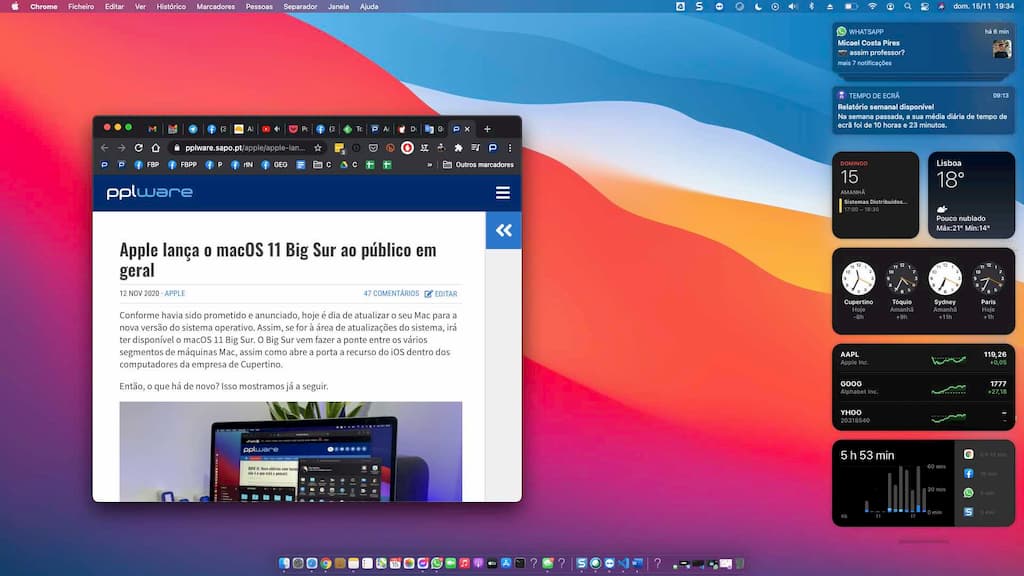Go back in Chrome history

[104, 148]
